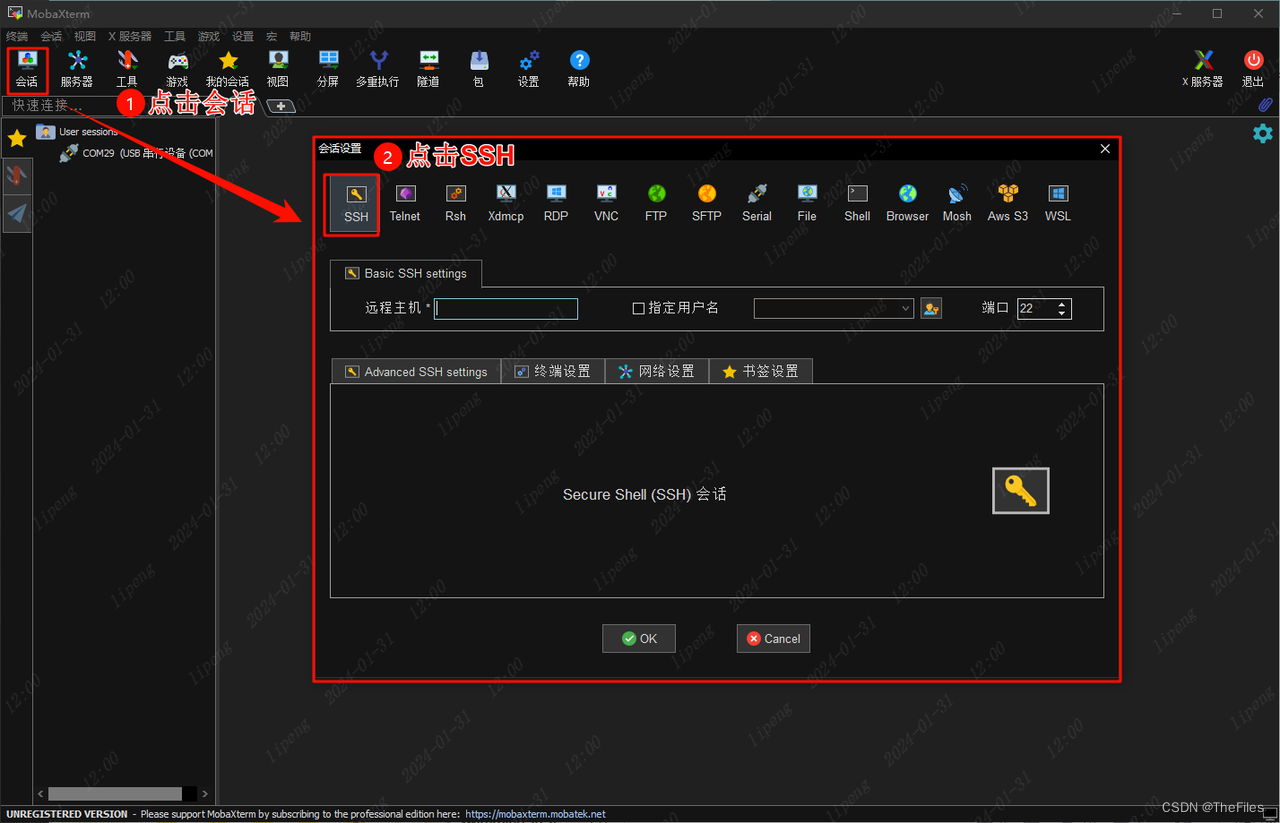1280x823 pixels.
Task: Select the User sessions folder
Action: pos(78,131)
